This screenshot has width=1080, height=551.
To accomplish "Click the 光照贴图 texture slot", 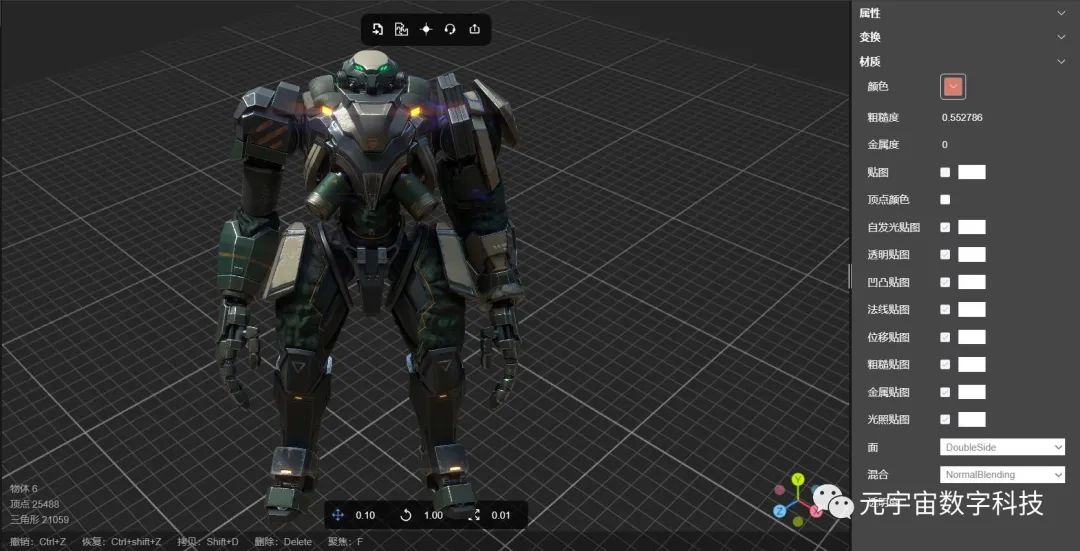I will (x=972, y=419).
